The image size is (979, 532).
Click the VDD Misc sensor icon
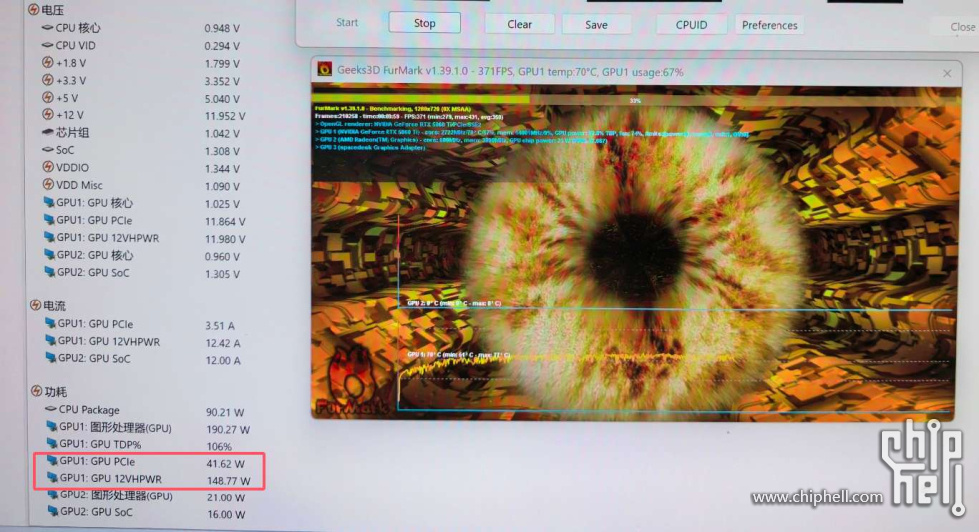click(x=48, y=184)
